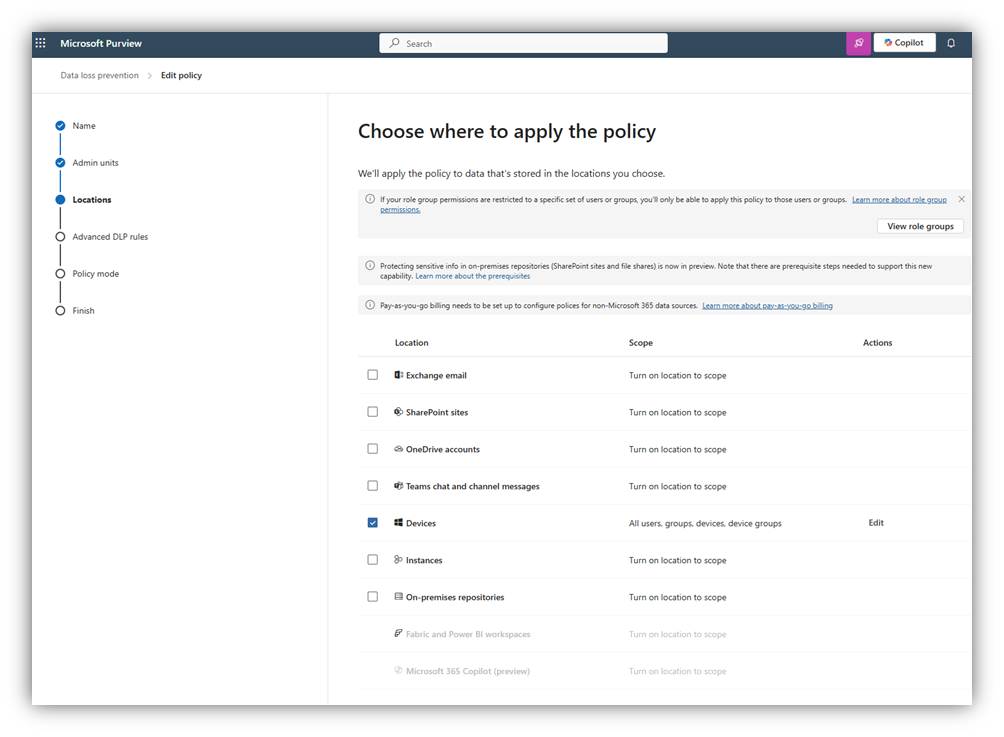Click the On-premises repositories icon

[x=398, y=597]
